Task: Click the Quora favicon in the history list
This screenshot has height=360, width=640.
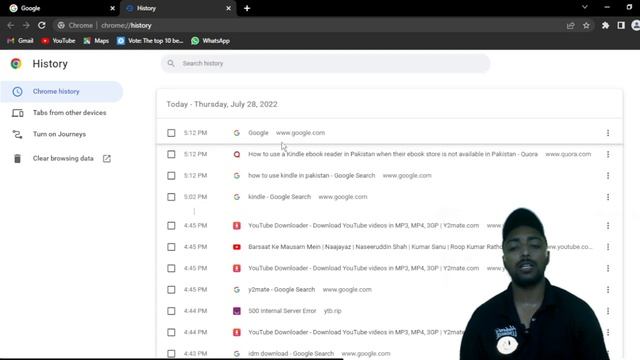Action: [237, 154]
